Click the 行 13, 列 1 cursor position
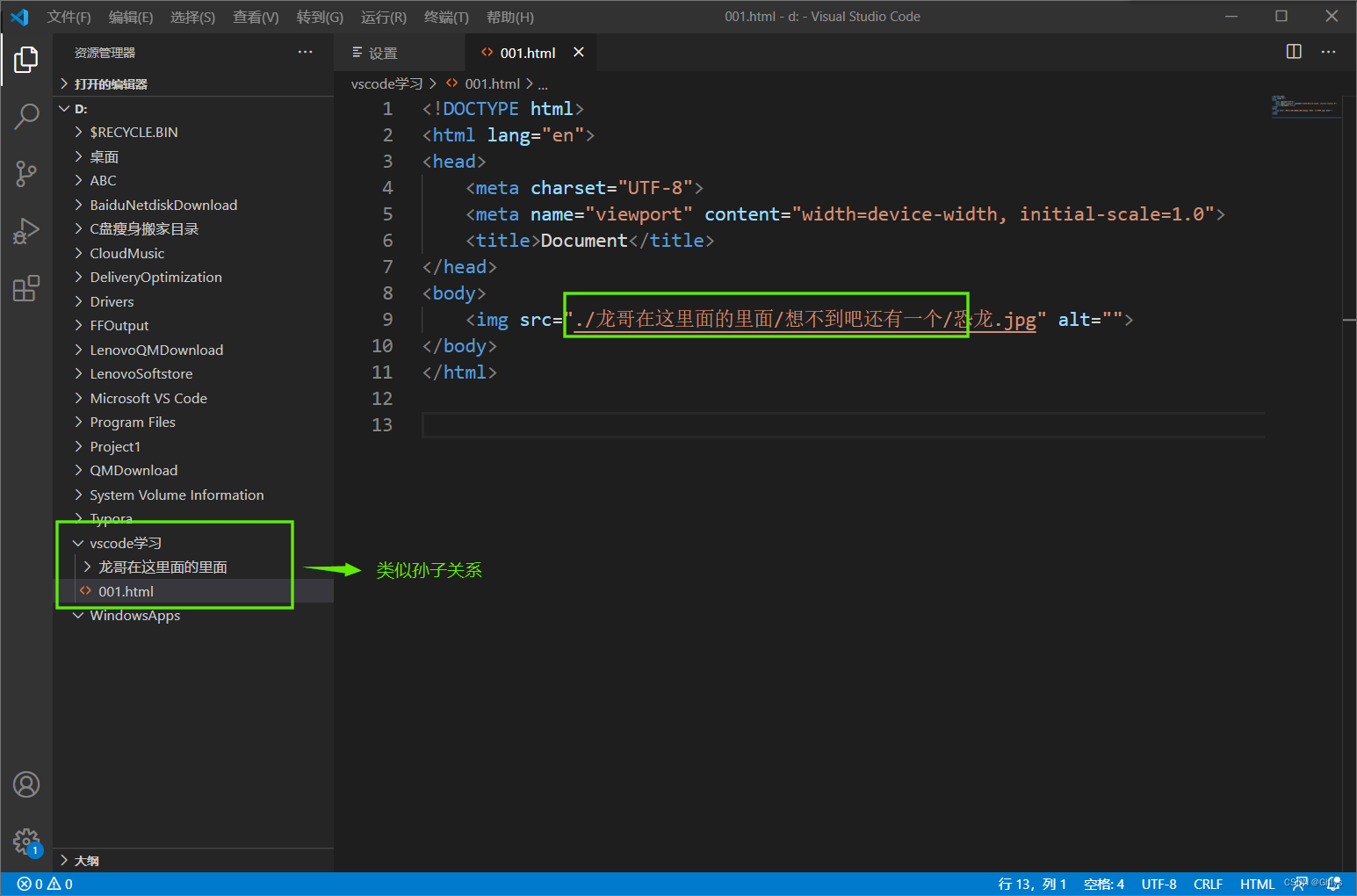Viewport: 1357px width, 896px height. tap(1032, 884)
